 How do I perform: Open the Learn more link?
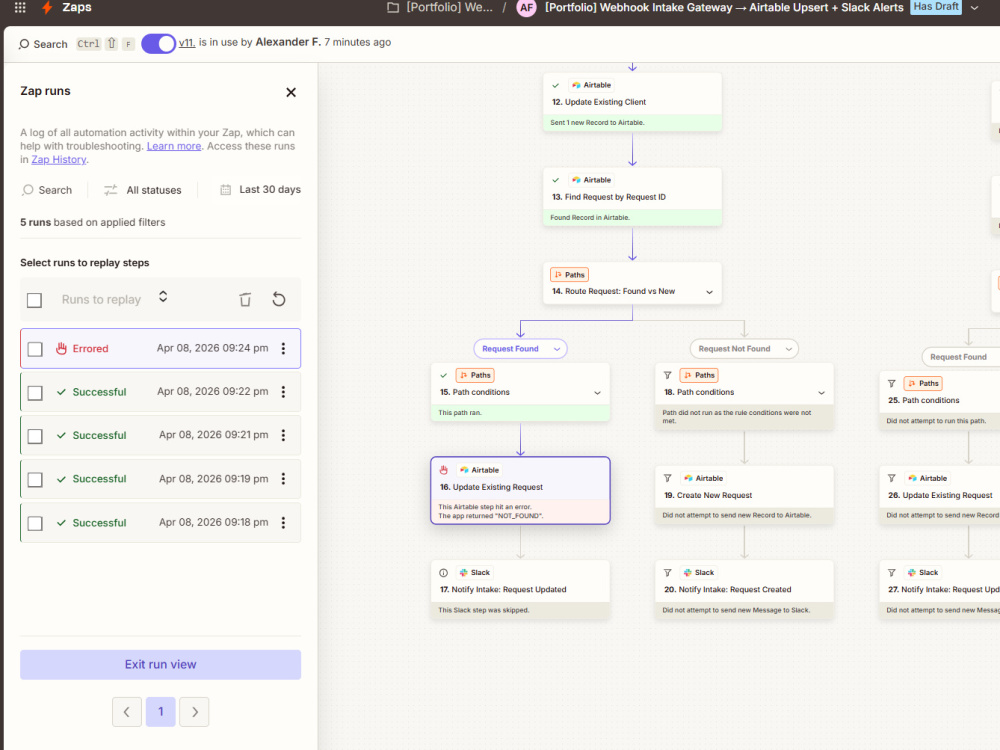point(174,146)
